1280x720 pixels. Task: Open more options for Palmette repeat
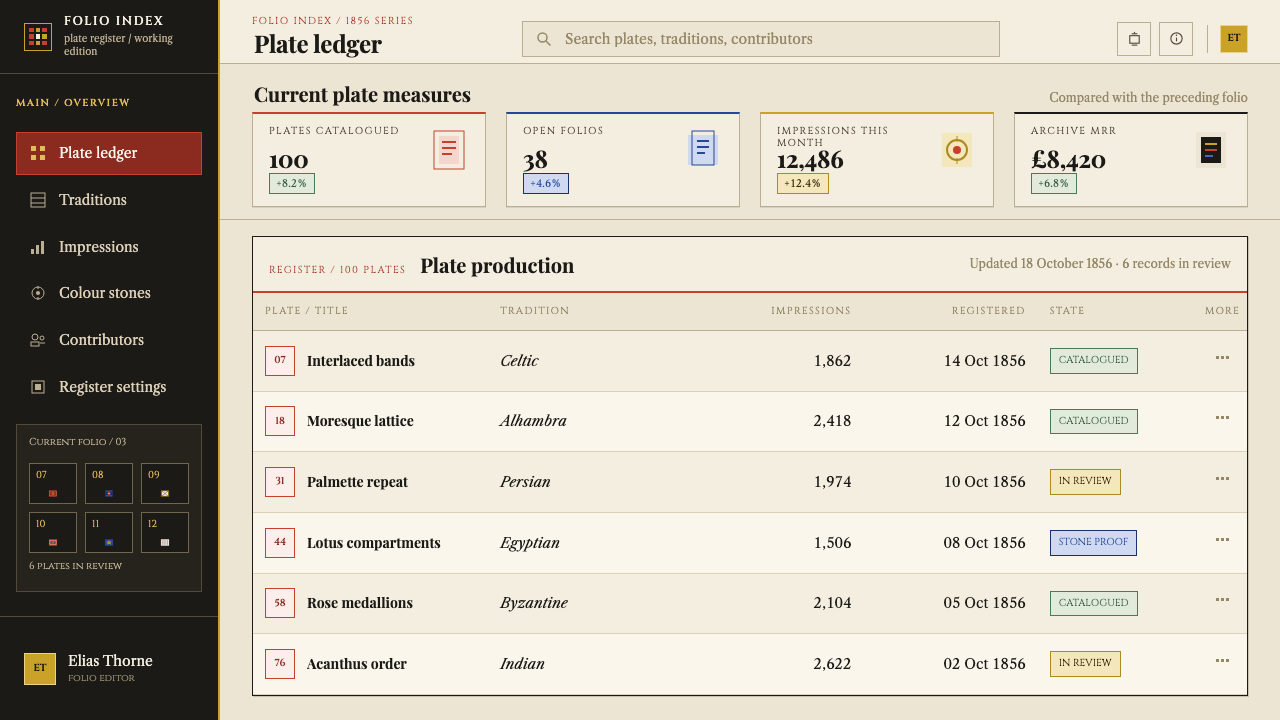pyautogui.click(x=1222, y=478)
